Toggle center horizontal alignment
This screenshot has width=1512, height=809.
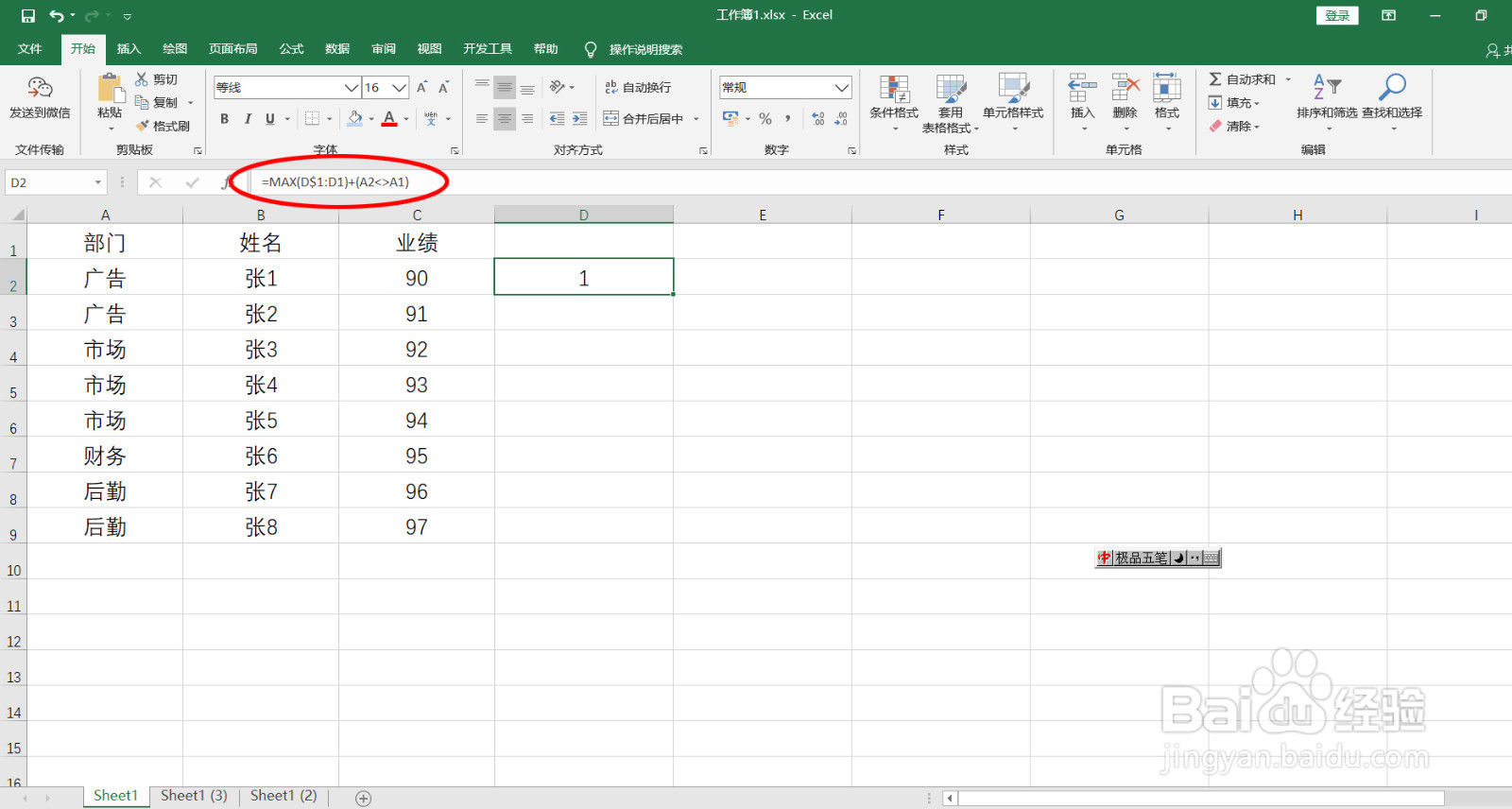(x=505, y=118)
